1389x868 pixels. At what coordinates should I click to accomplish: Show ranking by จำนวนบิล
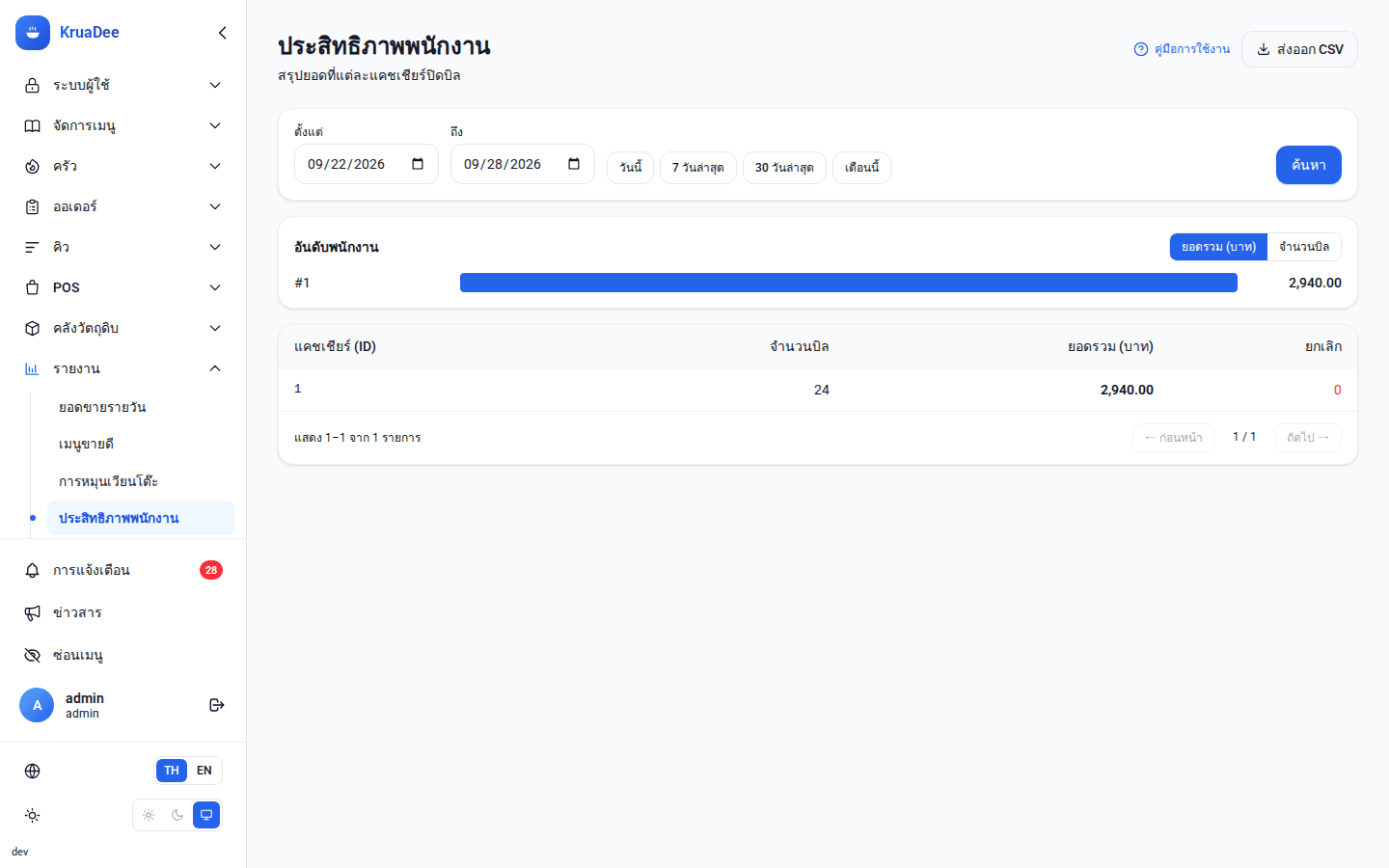coord(1304,247)
